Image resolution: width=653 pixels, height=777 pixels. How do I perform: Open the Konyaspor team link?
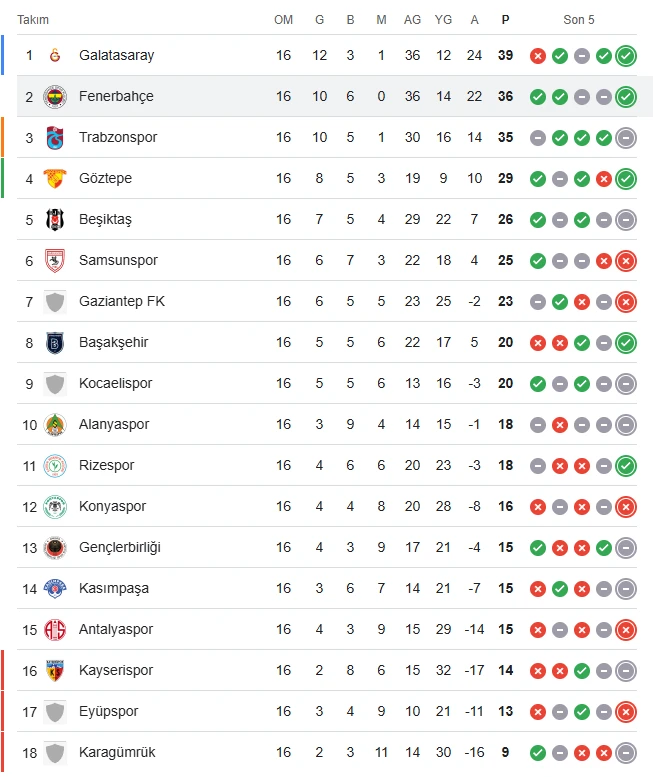[112, 507]
